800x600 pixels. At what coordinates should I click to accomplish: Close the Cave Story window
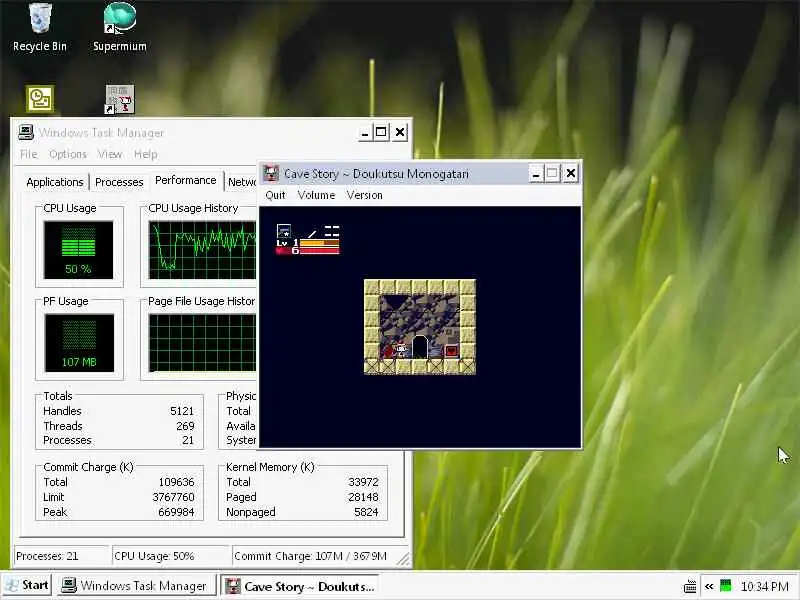pos(571,174)
